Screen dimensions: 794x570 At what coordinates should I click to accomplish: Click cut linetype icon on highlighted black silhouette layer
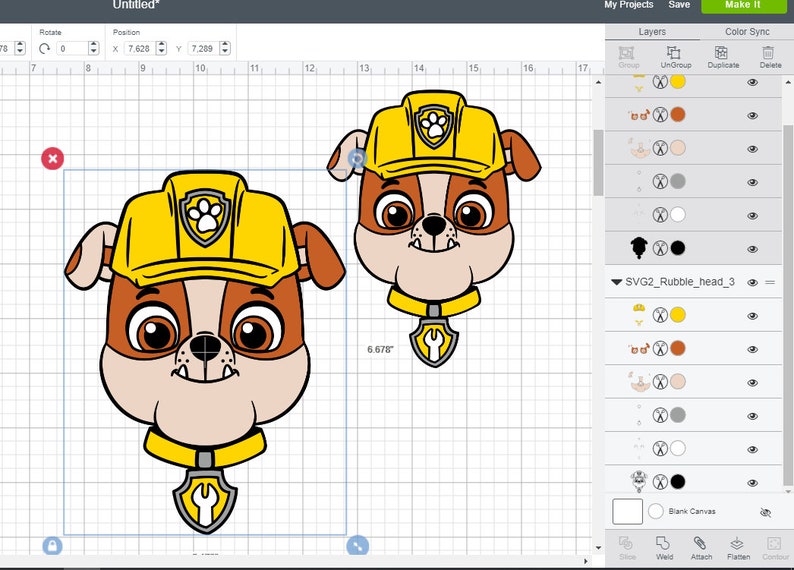tap(660, 248)
